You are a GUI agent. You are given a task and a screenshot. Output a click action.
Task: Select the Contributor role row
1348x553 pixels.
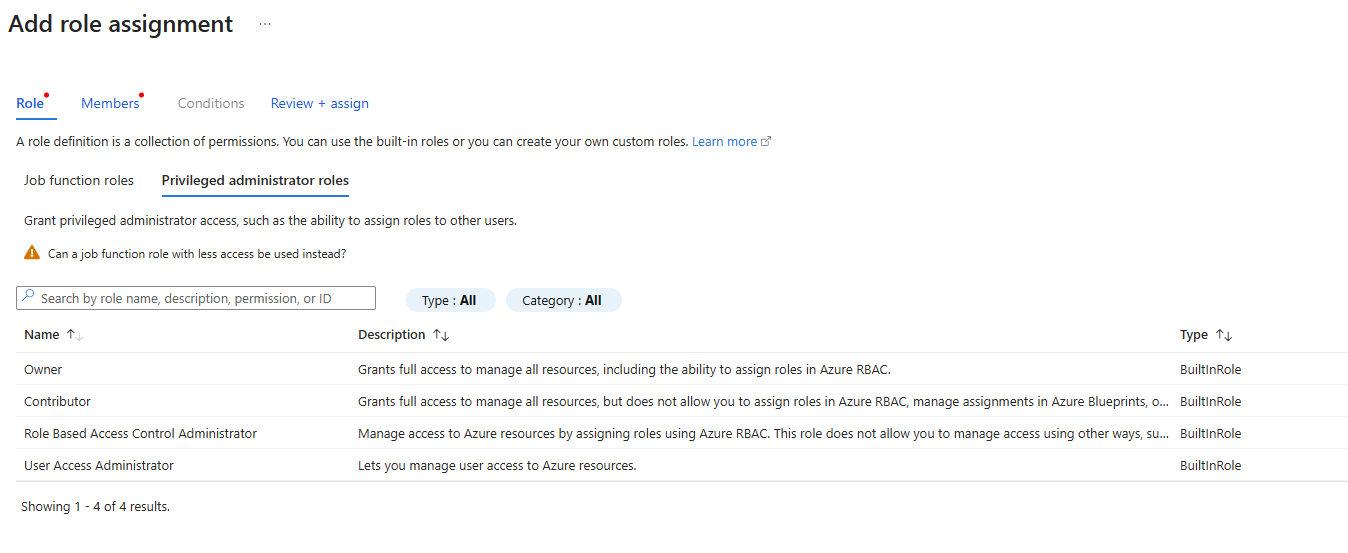pos(682,401)
